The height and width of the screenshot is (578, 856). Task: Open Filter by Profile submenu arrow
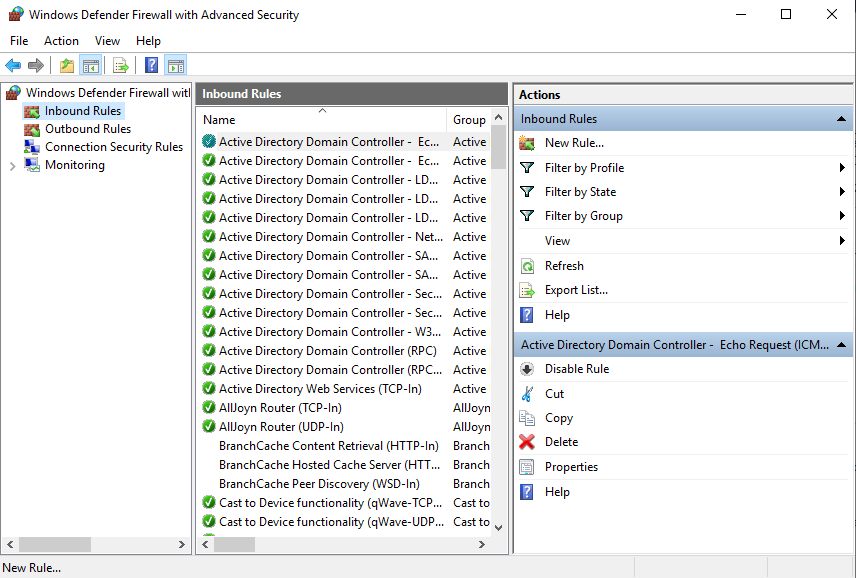click(x=843, y=168)
